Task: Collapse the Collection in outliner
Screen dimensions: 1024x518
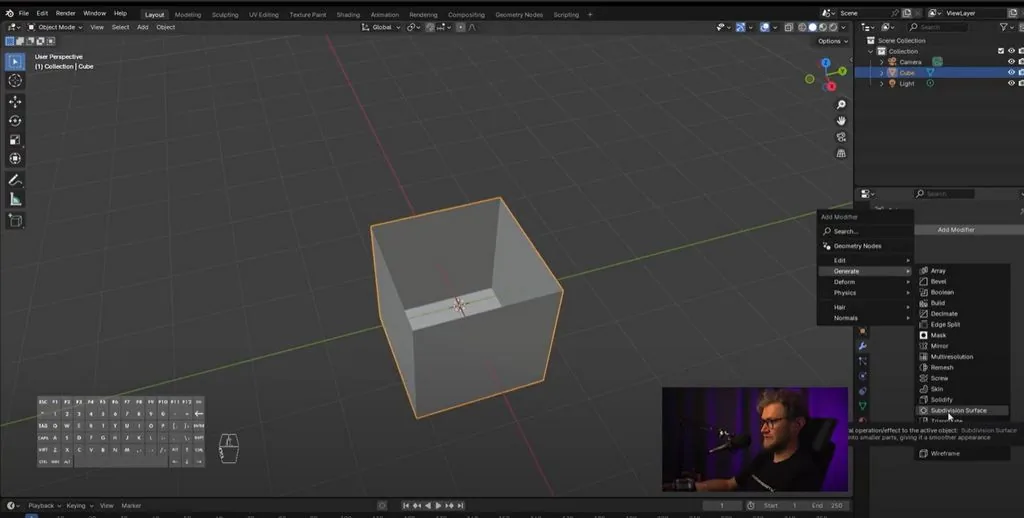Action: [870, 52]
